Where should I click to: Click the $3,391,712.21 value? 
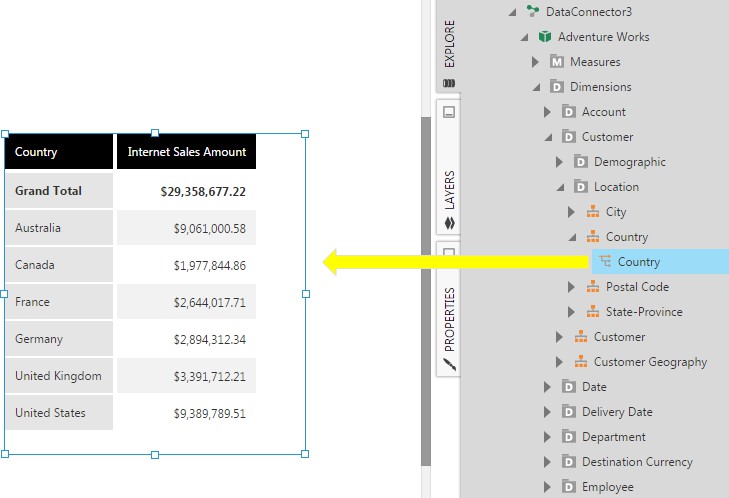tap(210, 377)
